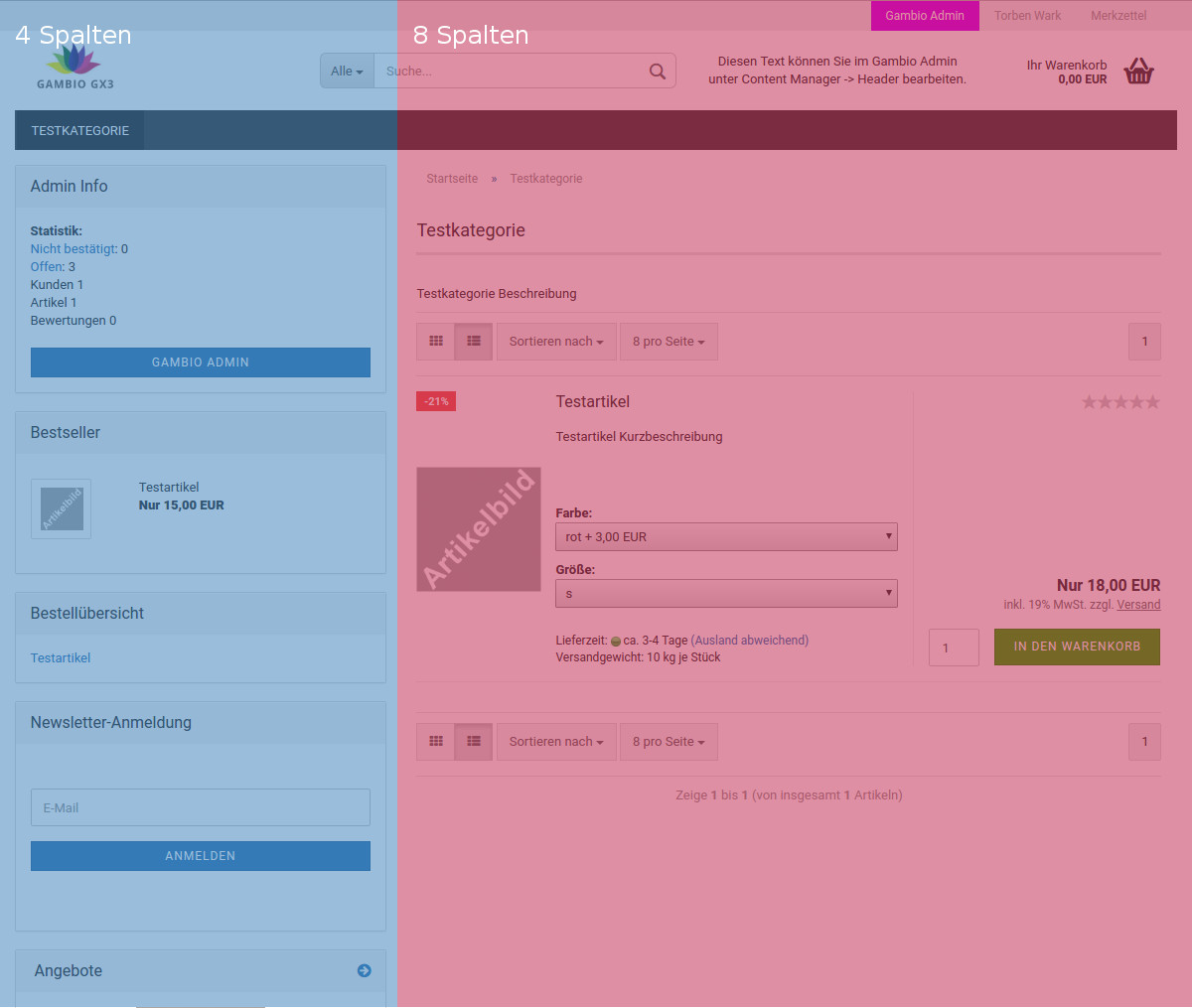The width and height of the screenshot is (1192, 1008).
Task: Open the top Sortieren nach dropdown
Action: [x=556, y=342]
